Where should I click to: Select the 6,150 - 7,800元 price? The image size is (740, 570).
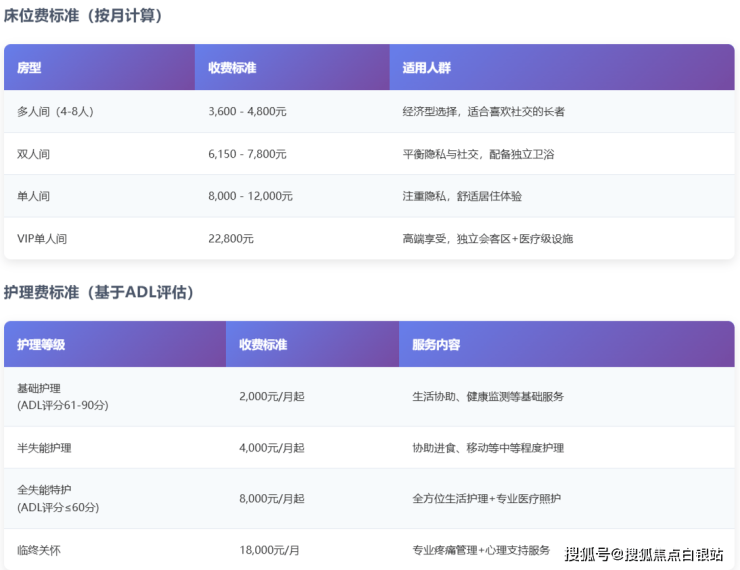[x=247, y=154]
